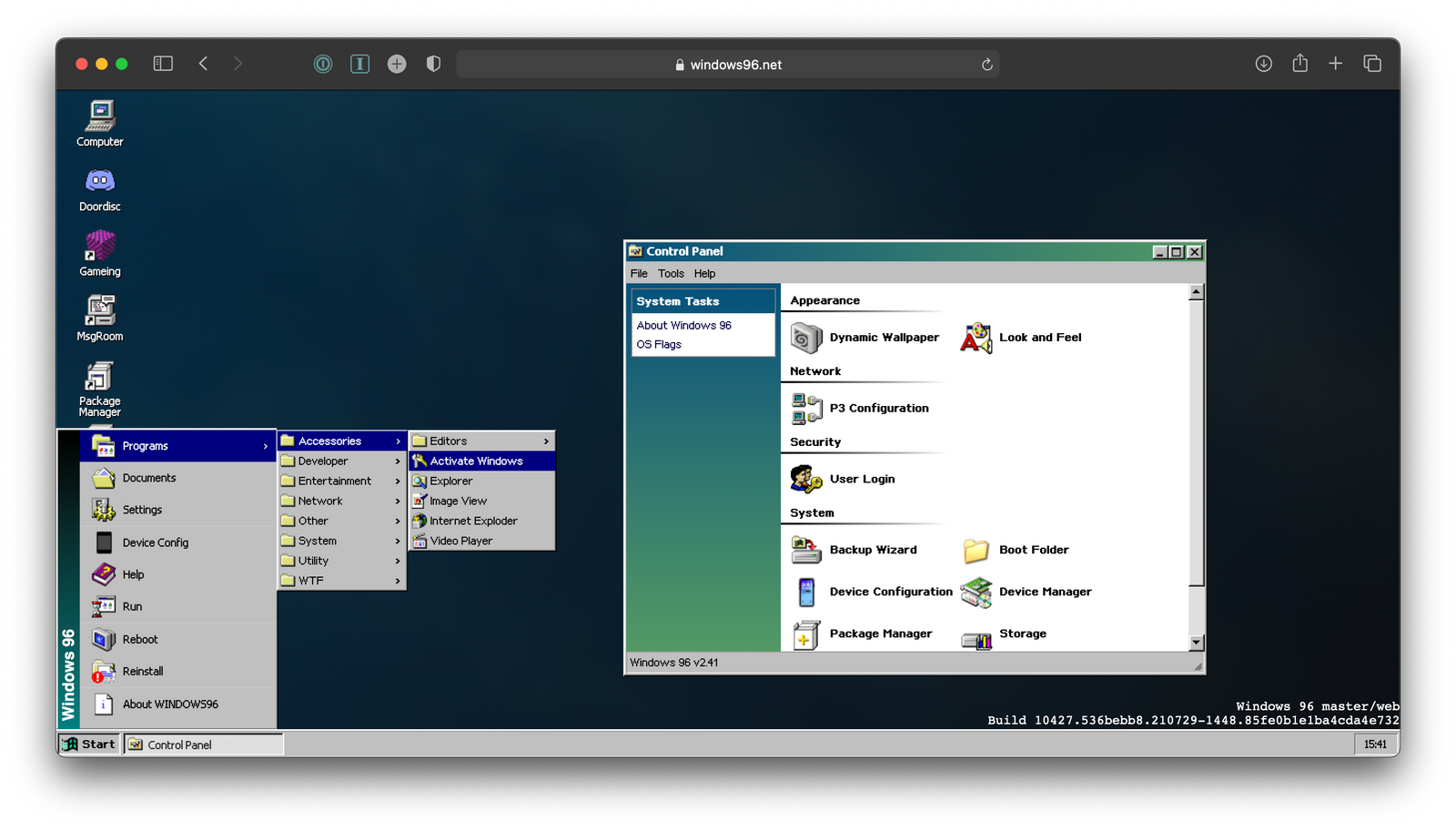Expand the Editors submenu
Viewport: 1456px width, 831px height.
click(481, 441)
